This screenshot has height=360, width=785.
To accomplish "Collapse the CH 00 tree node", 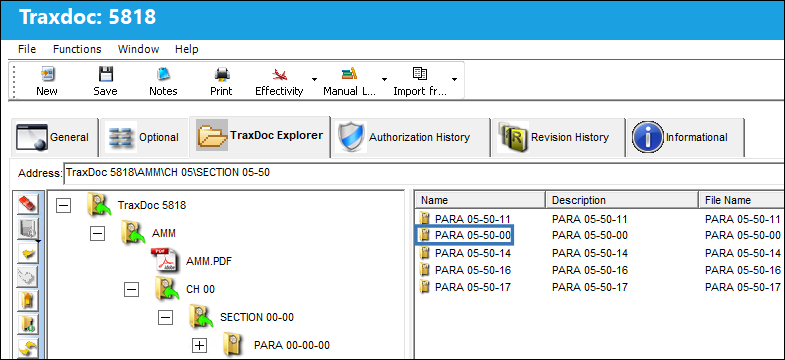I will [x=131, y=289].
